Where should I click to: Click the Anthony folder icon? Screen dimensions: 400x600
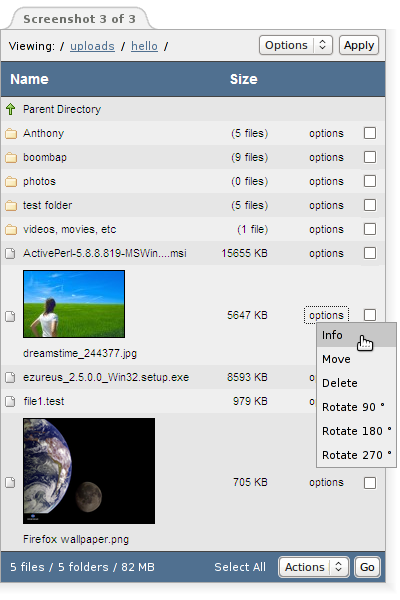[x=11, y=134]
